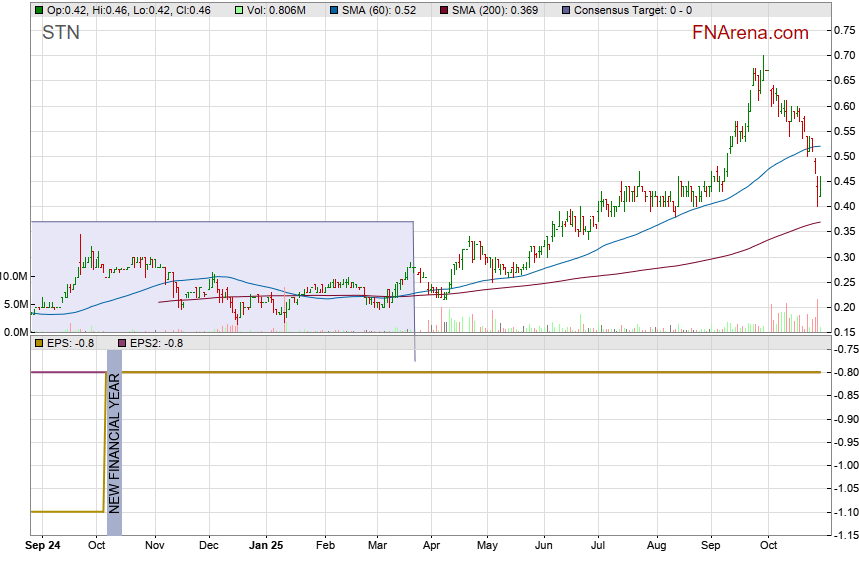Click the SMA (60): 0.52 legend text
Image resolution: width=859 pixels, height=566 pixels.
pos(380,10)
